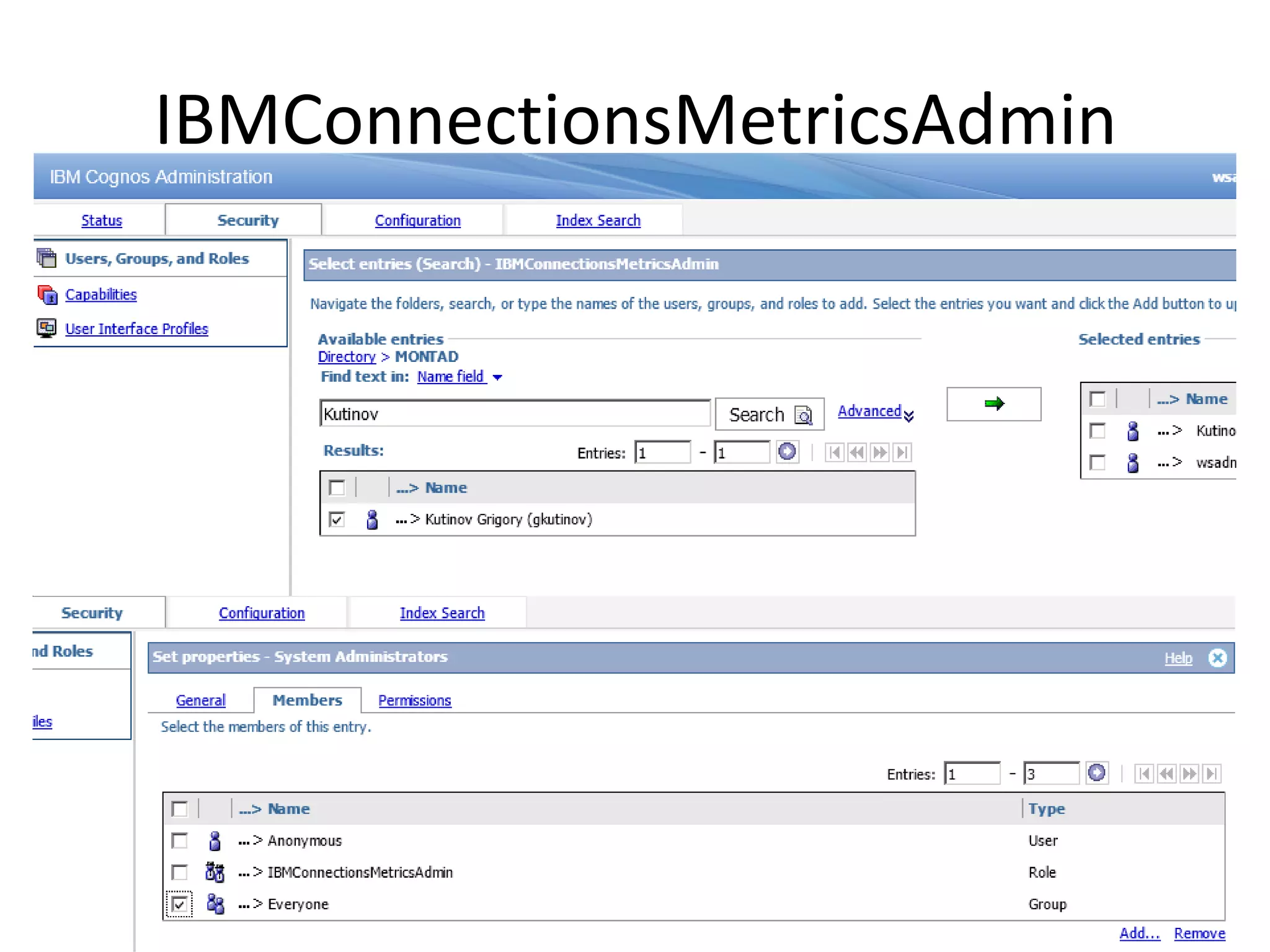This screenshot has height=952, width=1270.
Task: Click Kutinov Grigory (gkutinov) entry name
Action: (x=508, y=519)
